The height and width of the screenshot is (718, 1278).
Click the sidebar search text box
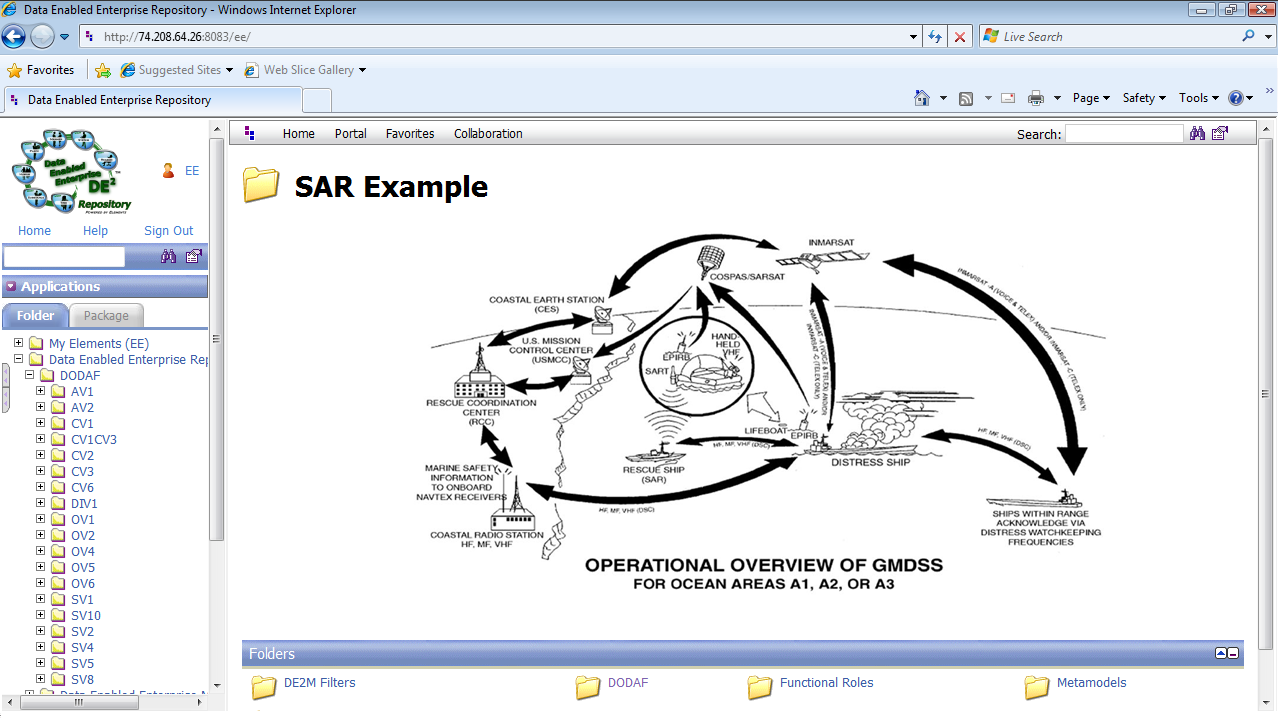point(64,257)
